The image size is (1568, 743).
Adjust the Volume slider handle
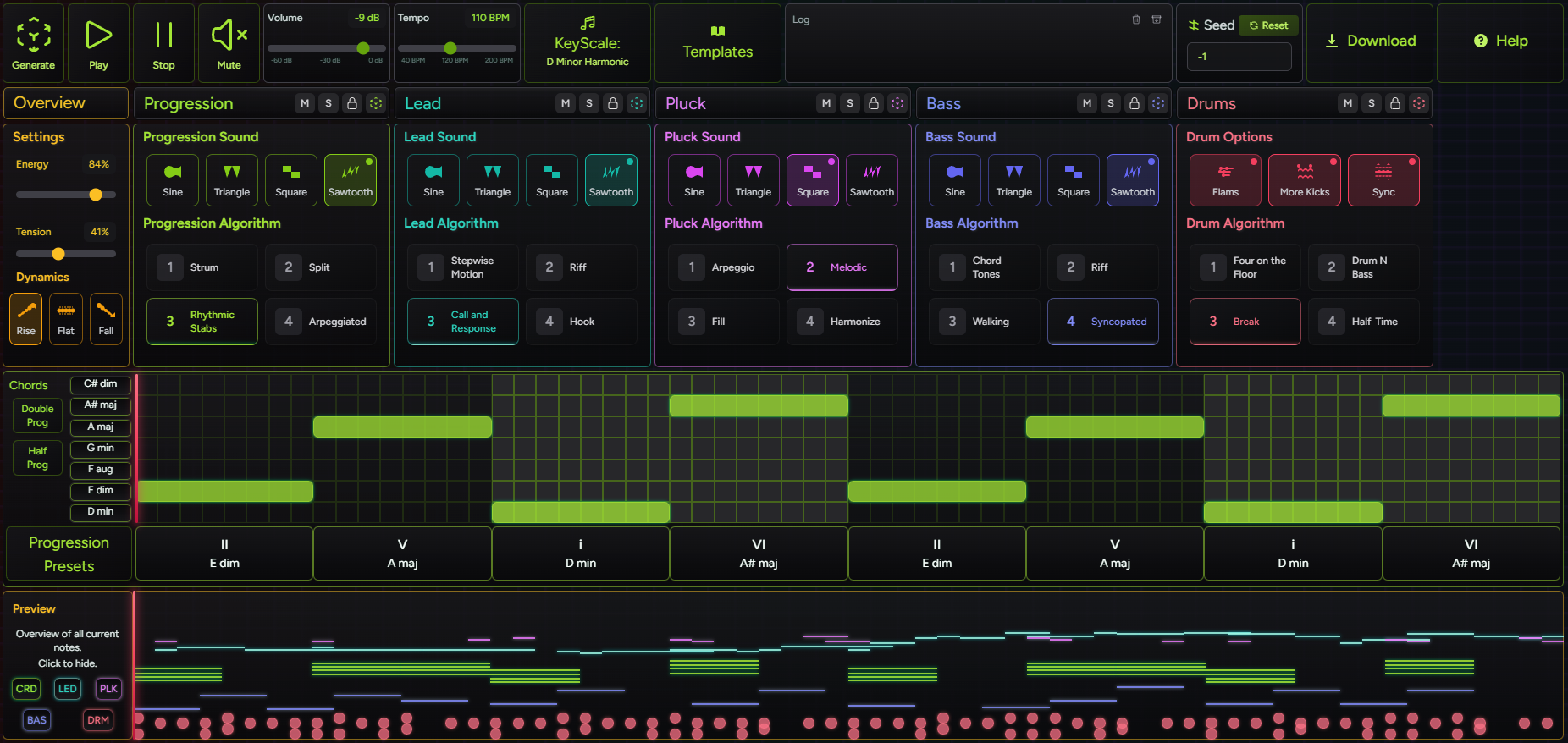pos(363,48)
